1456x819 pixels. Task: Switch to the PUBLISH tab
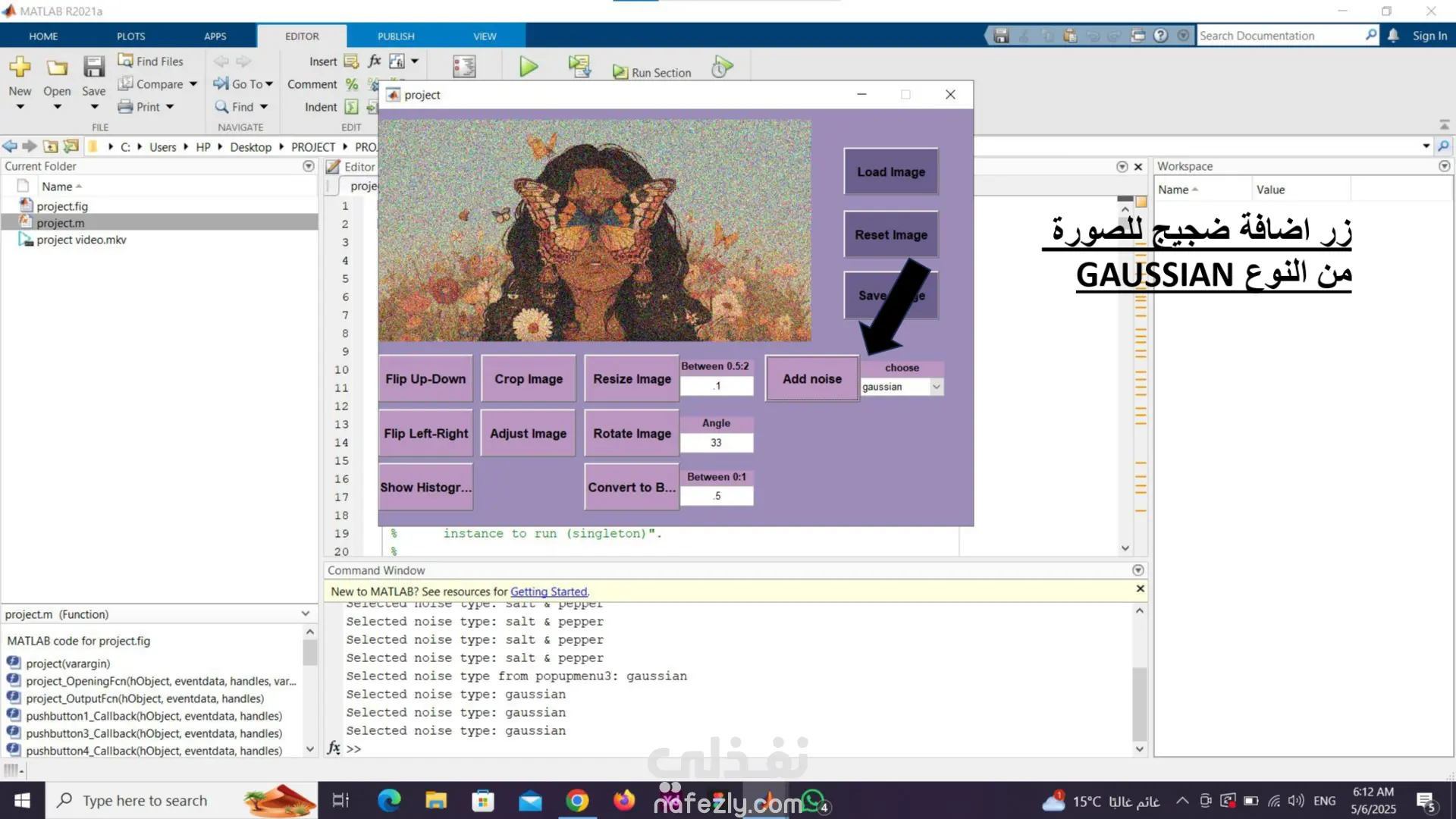(396, 36)
